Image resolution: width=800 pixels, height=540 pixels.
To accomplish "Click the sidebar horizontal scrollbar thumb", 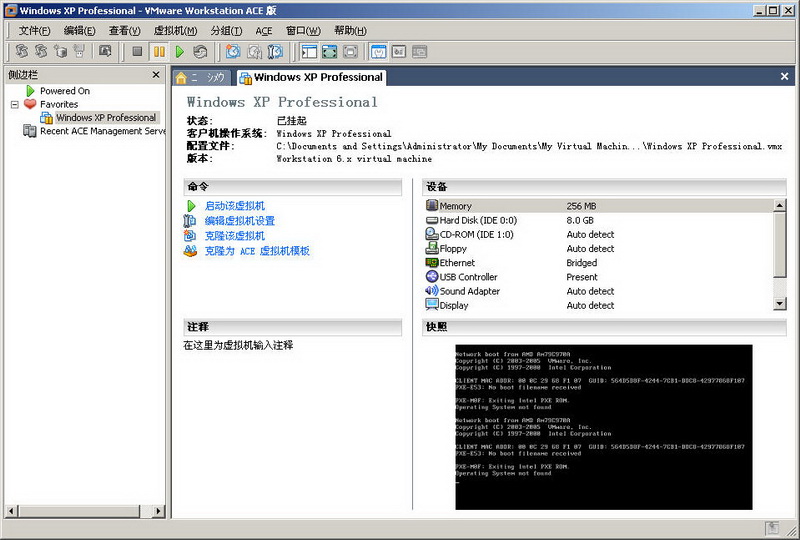I will coord(79,510).
